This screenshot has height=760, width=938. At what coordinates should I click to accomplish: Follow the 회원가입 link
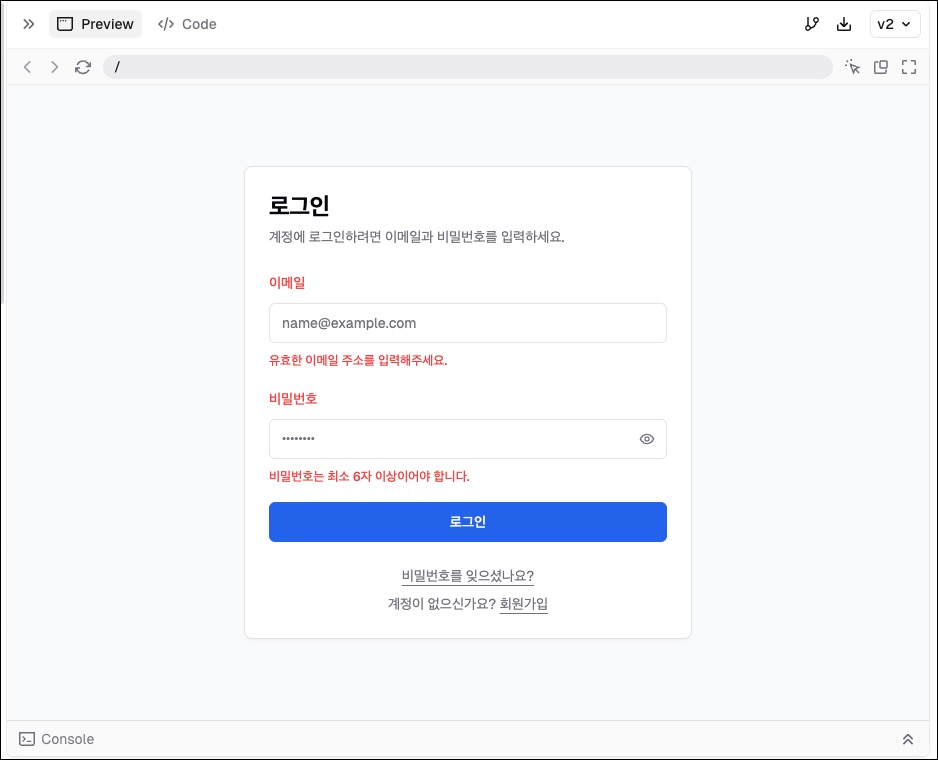point(523,603)
